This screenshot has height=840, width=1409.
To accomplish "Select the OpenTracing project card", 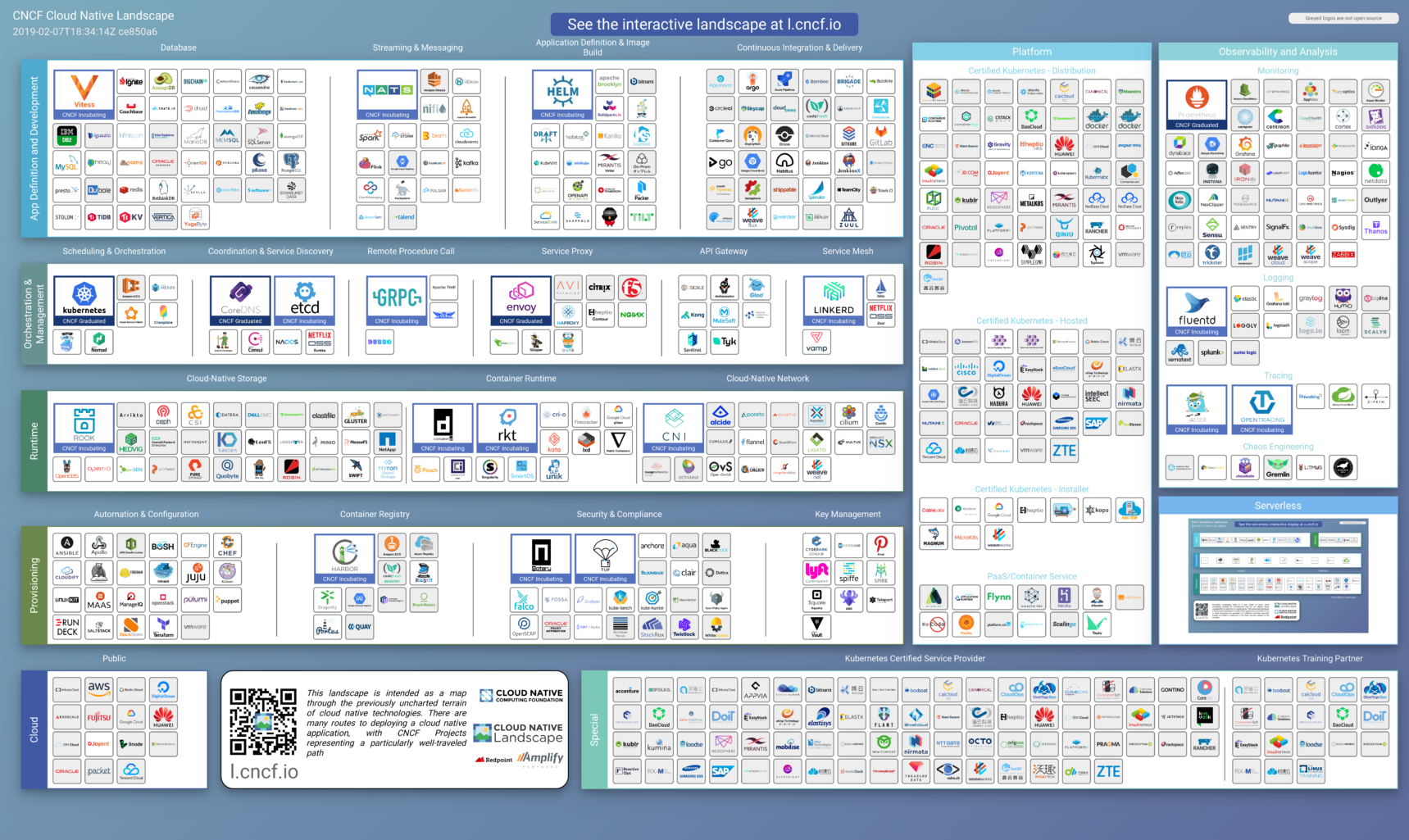I will tap(1262, 409).
